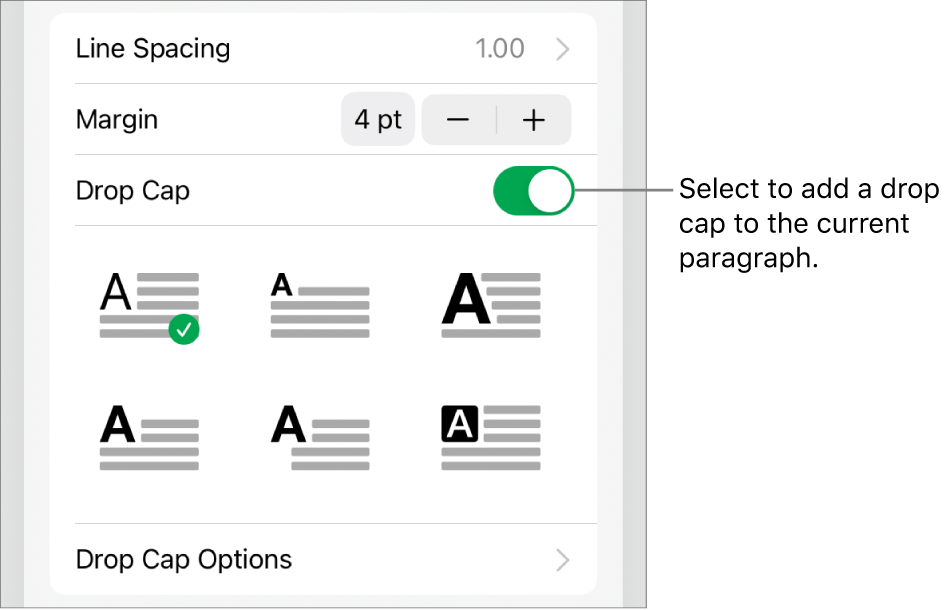Click the green checkmark badge on selected style
Screen dimensions: 950x610
click(184, 329)
